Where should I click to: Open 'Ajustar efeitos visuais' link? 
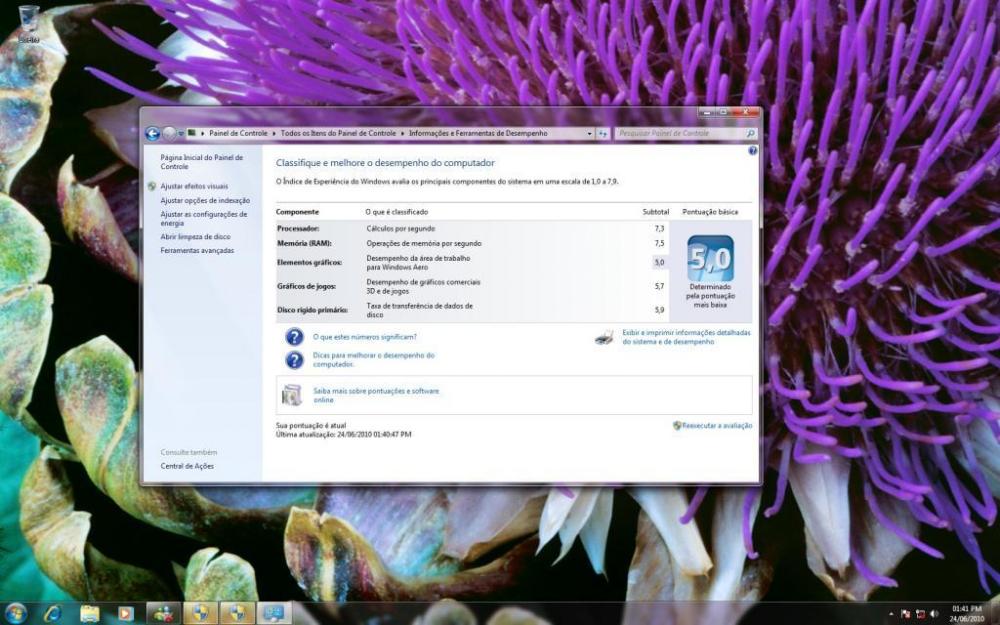point(194,186)
